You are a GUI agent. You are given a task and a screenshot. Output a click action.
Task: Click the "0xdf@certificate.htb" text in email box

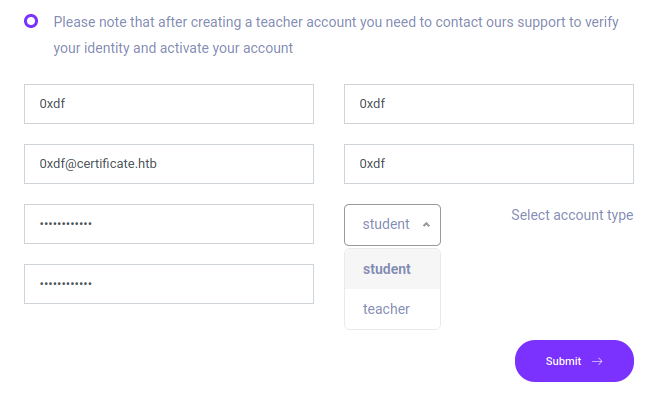click(98, 164)
